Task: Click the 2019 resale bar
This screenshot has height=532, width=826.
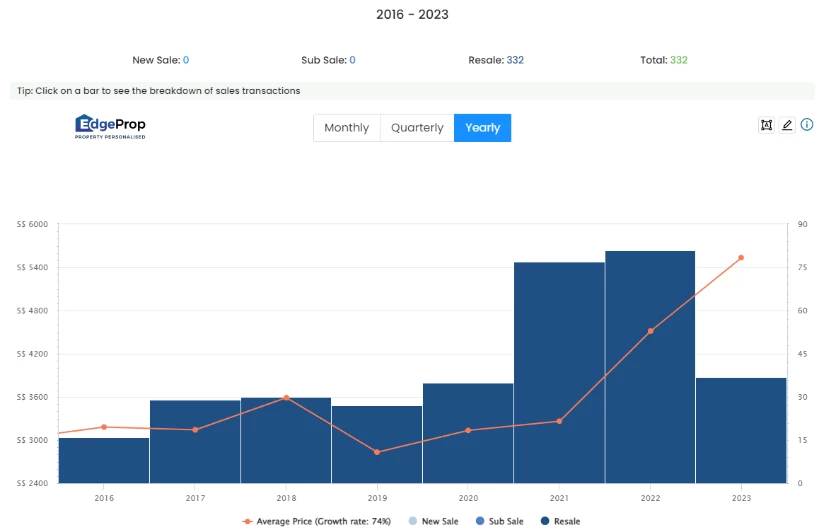Action: click(x=377, y=445)
